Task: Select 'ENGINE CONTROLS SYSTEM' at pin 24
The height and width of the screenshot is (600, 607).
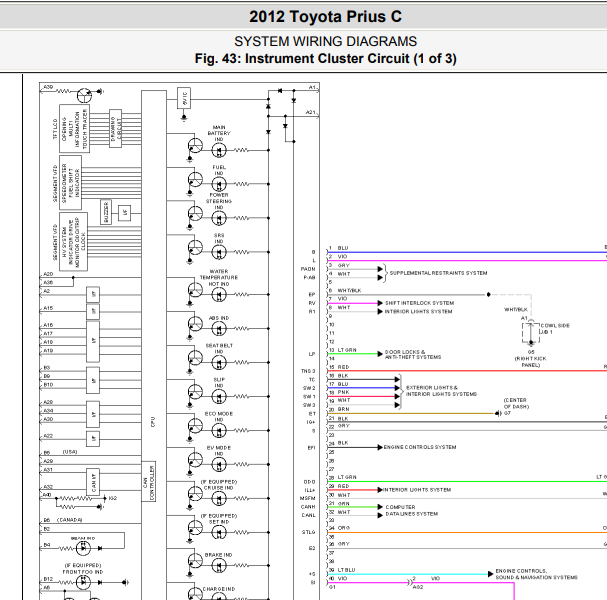Action: [420, 447]
